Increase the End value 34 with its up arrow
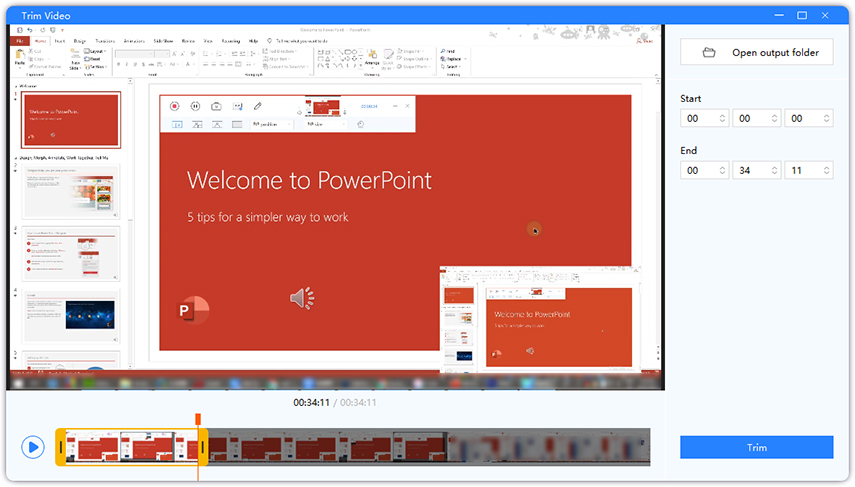855x487 pixels. [x=774, y=168]
